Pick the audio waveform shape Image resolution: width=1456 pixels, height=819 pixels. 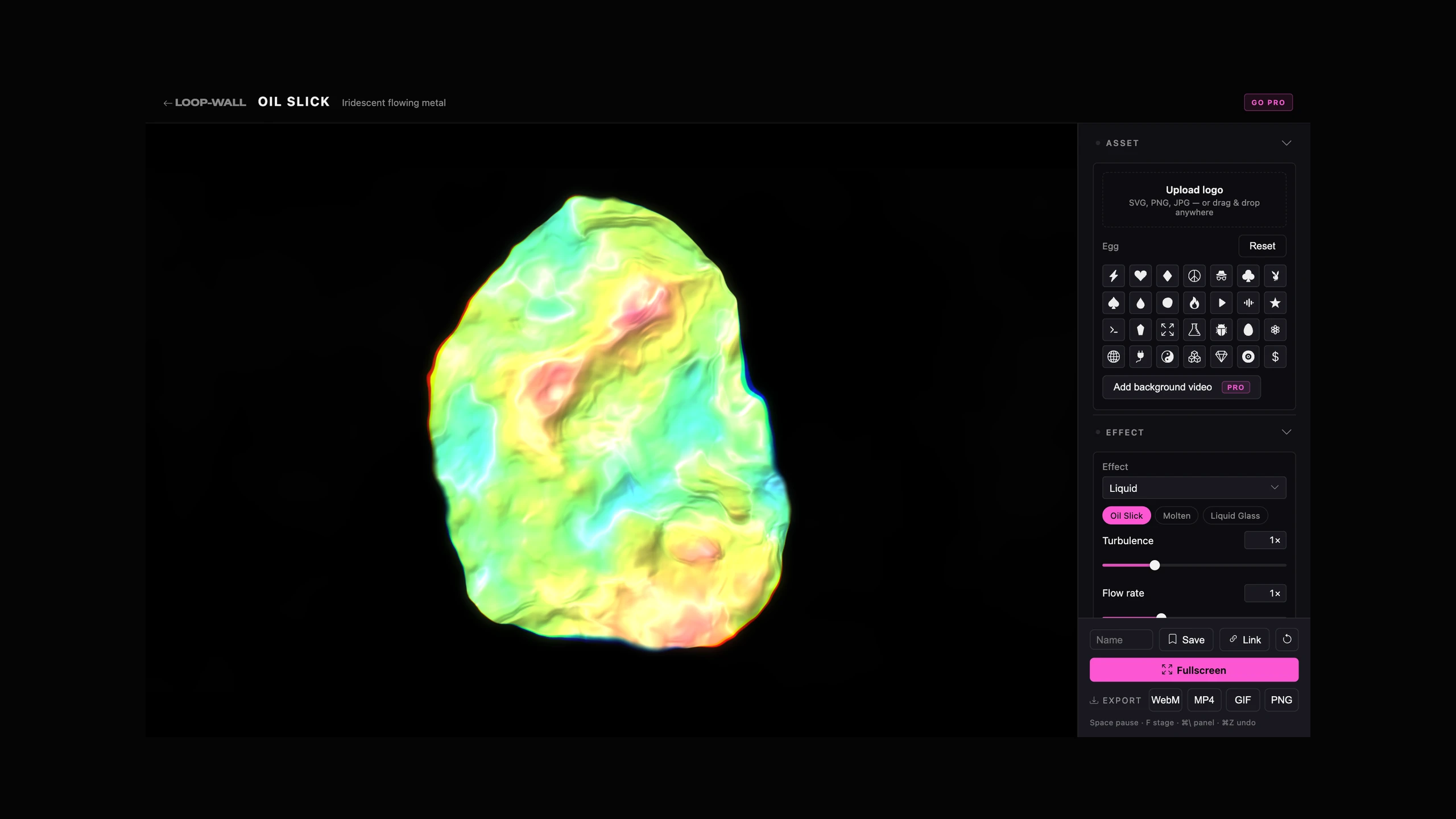1248,303
